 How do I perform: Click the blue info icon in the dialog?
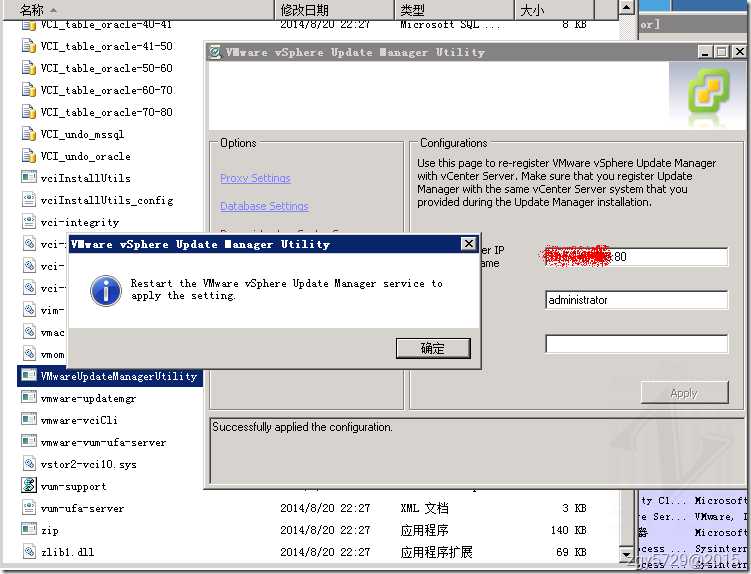(x=105, y=290)
